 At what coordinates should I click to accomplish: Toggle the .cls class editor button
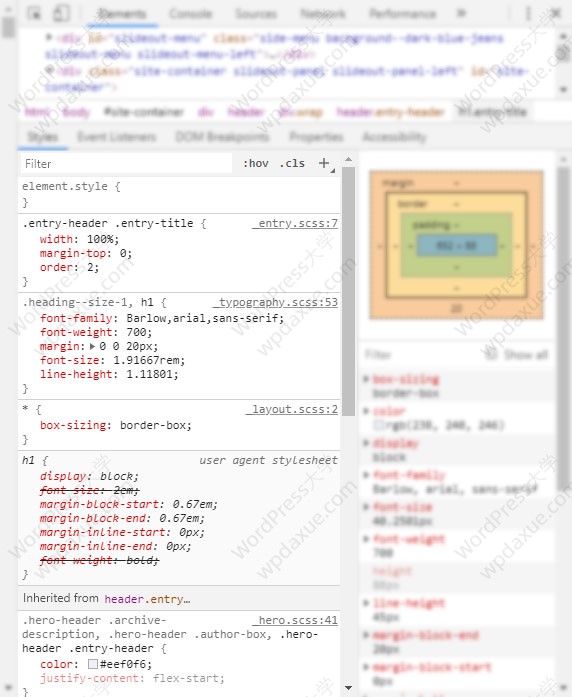(292, 164)
